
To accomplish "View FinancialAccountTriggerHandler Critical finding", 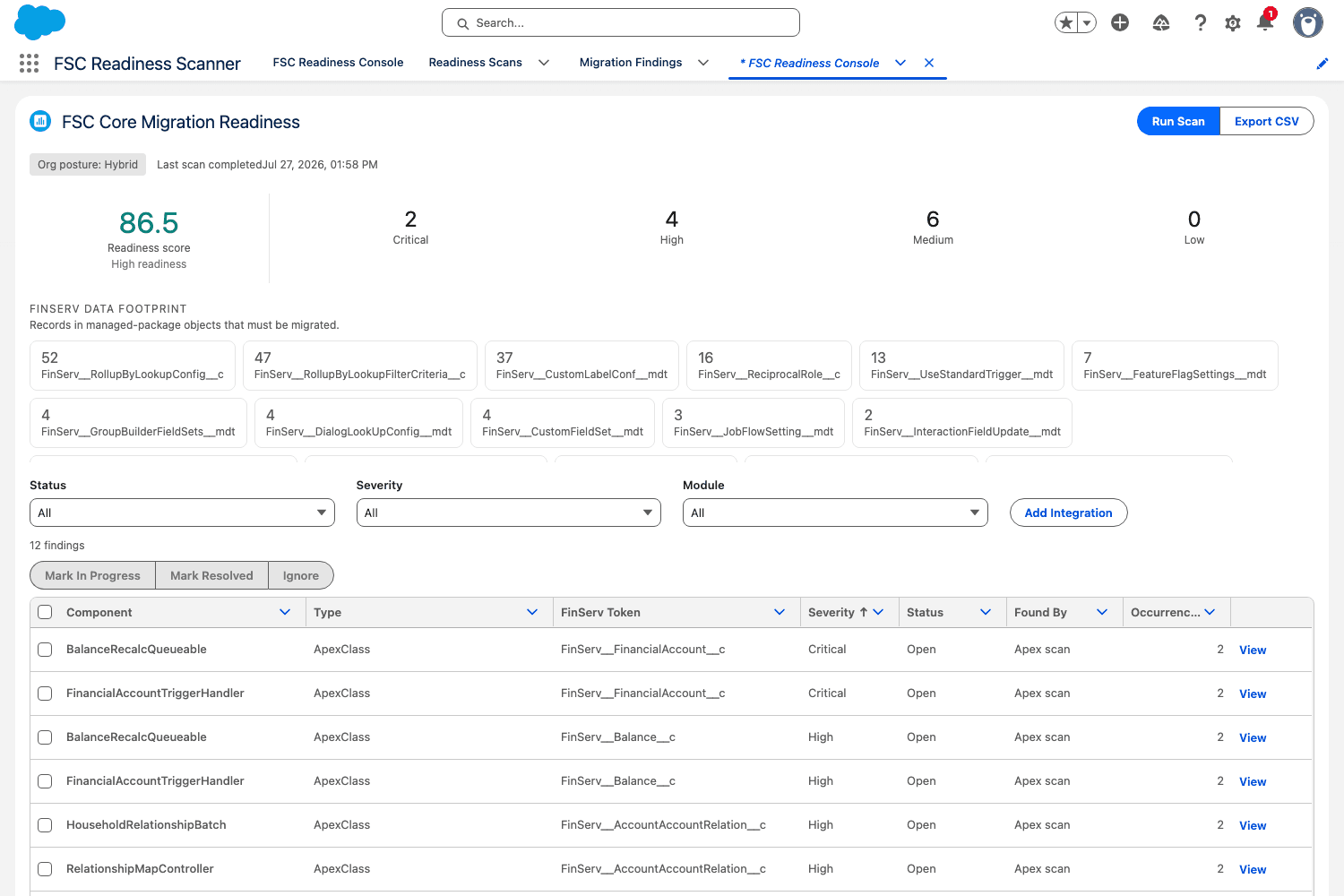I will pyautogui.click(x=1253, y=694).
